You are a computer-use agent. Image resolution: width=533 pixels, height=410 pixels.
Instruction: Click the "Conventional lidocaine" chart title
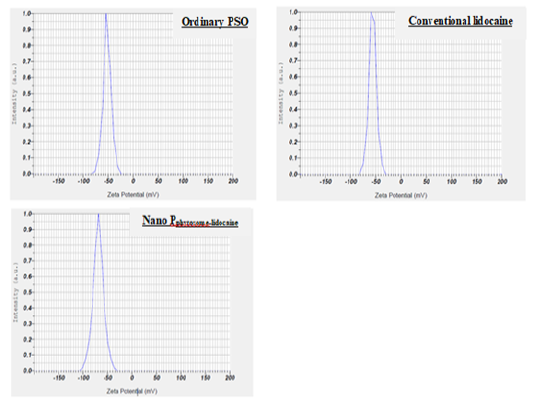[460, 21]
